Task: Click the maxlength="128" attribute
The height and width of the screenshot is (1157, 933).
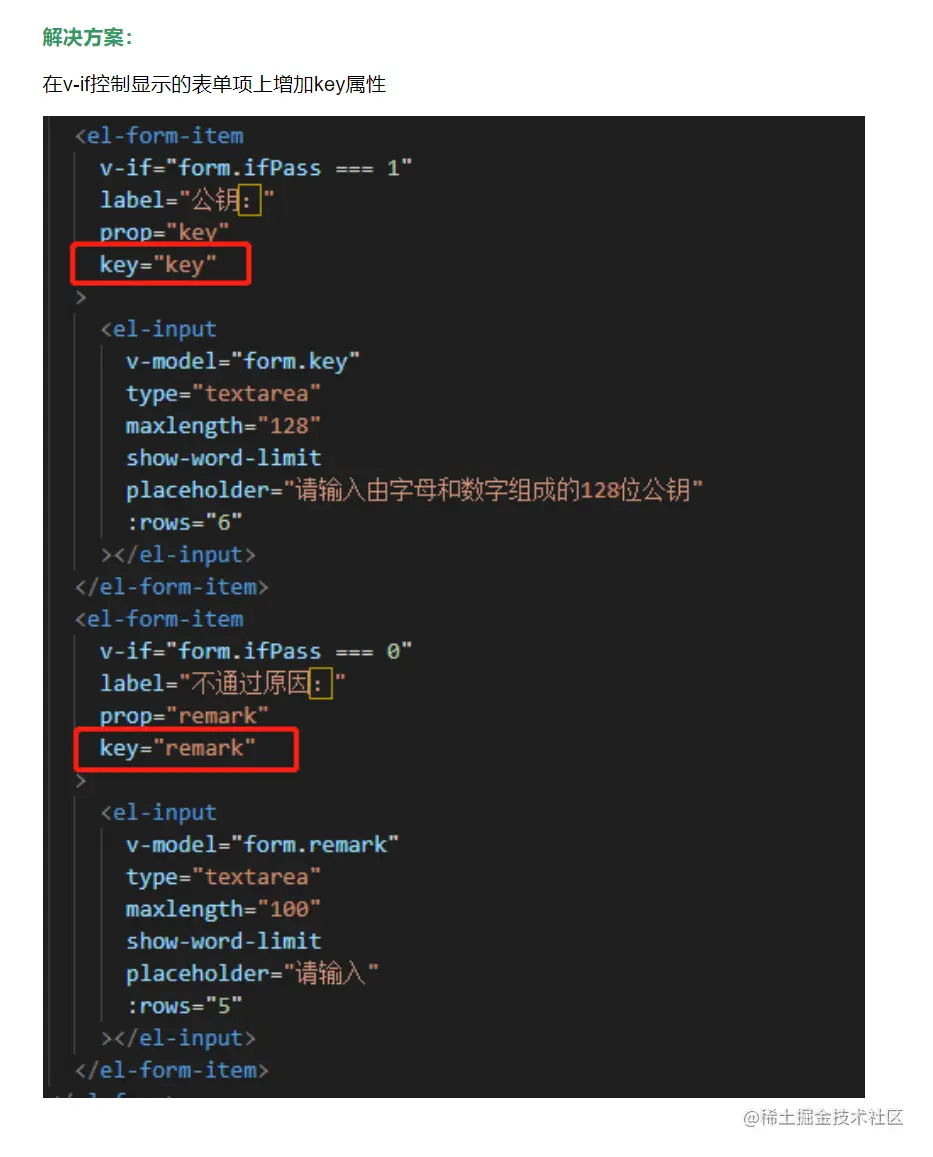Action: [223, 426]
